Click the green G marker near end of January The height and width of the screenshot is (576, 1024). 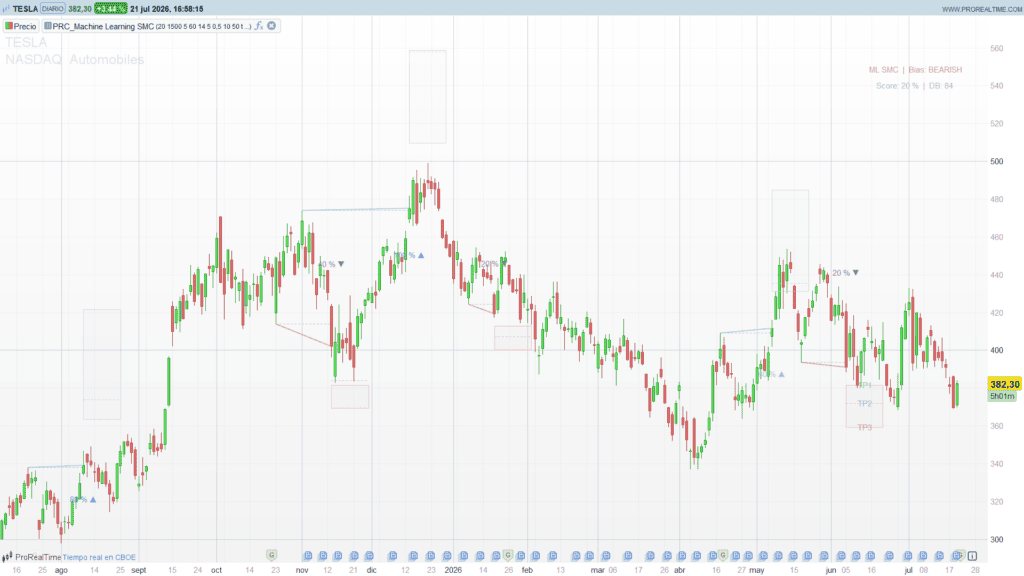[507, 555]
